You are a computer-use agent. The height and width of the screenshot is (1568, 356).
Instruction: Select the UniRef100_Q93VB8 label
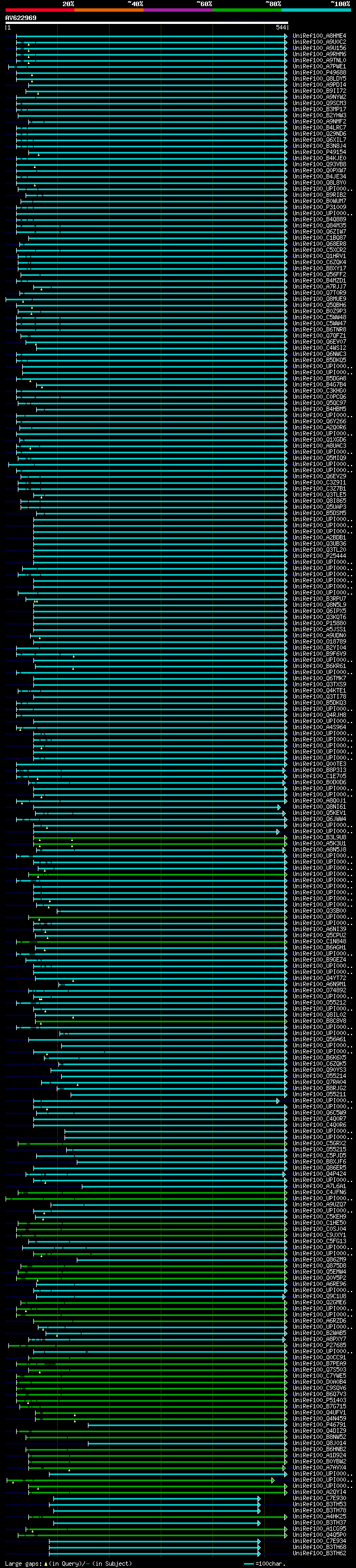pyautogui.click(x=319, y=164)
